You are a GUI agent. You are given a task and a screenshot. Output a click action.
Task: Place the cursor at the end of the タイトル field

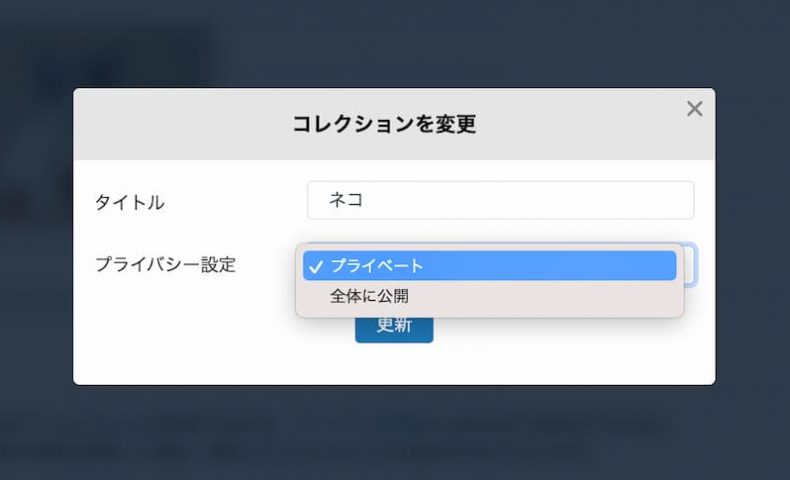pos(655,200)
